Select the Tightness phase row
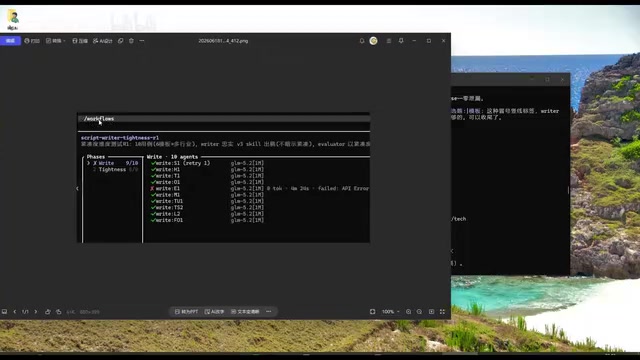Viewport: 640px width, 360px height. coord(116,169)
